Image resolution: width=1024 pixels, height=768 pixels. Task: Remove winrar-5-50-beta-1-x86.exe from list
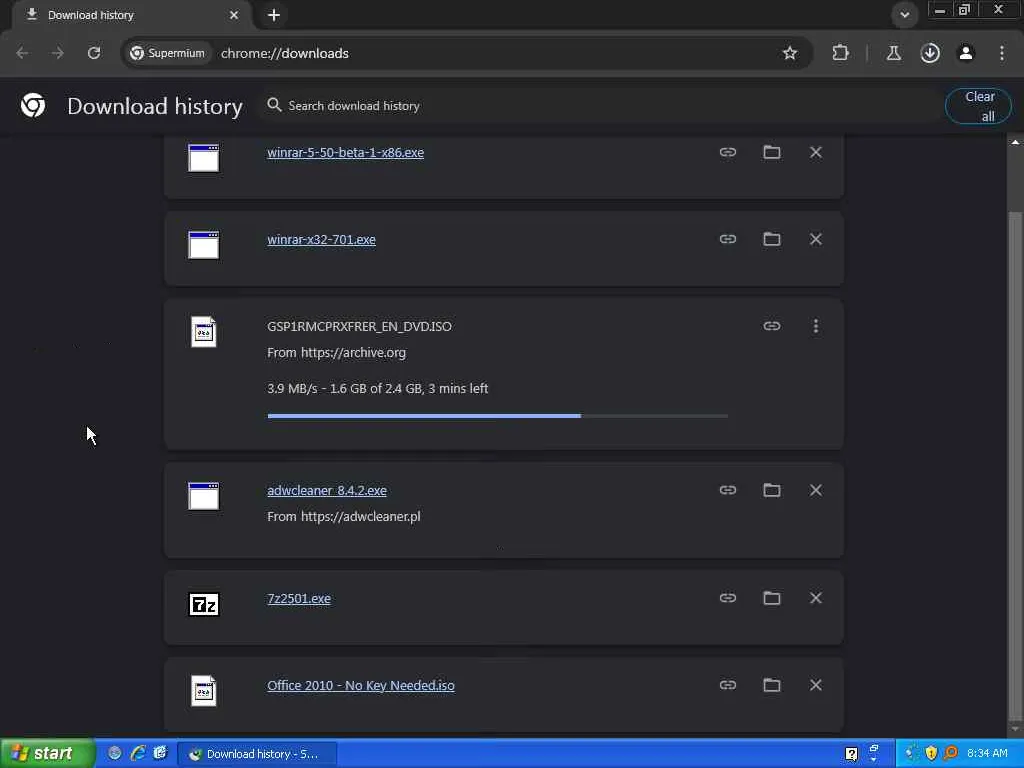click(x=816, y=152)
